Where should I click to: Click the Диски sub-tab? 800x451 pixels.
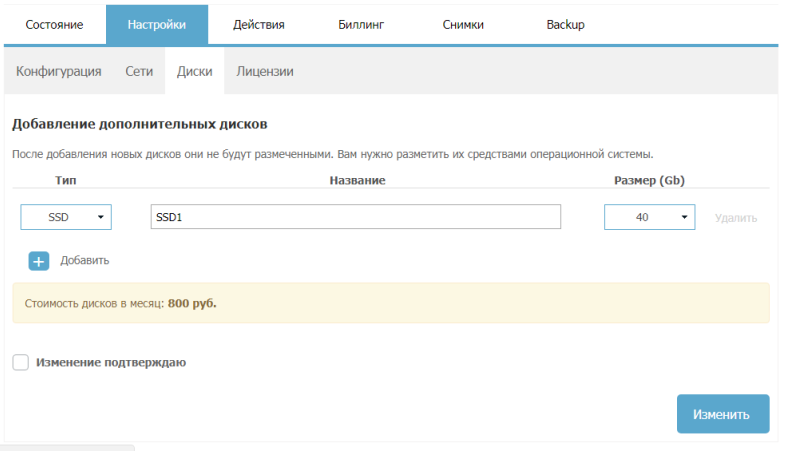coord(194,72)
